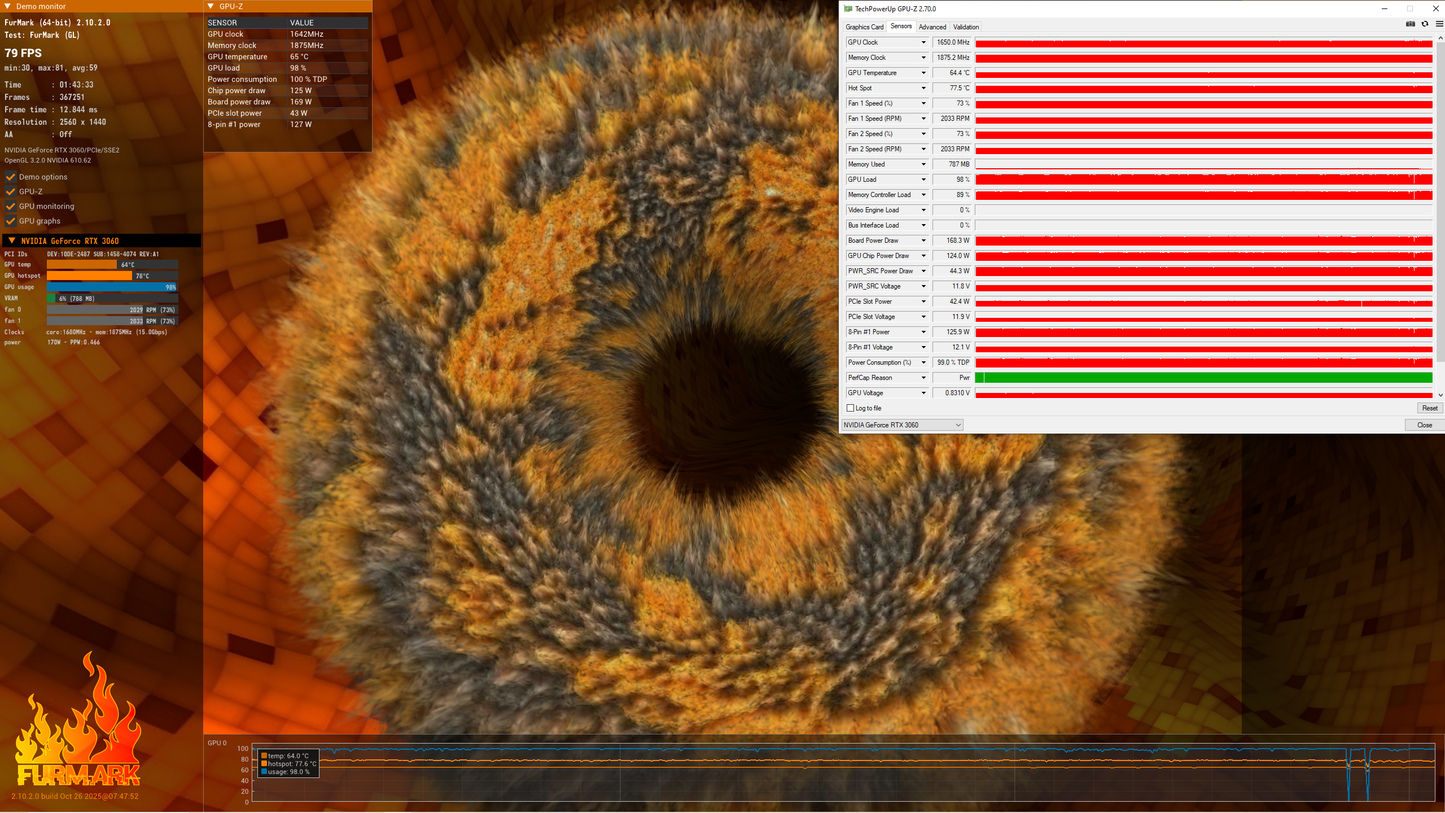The height and width of the screenshot is (813, 1445).
Task: Collapse the NVIDIA GeForce RTX 3060 section
Action: click(11, 240)
